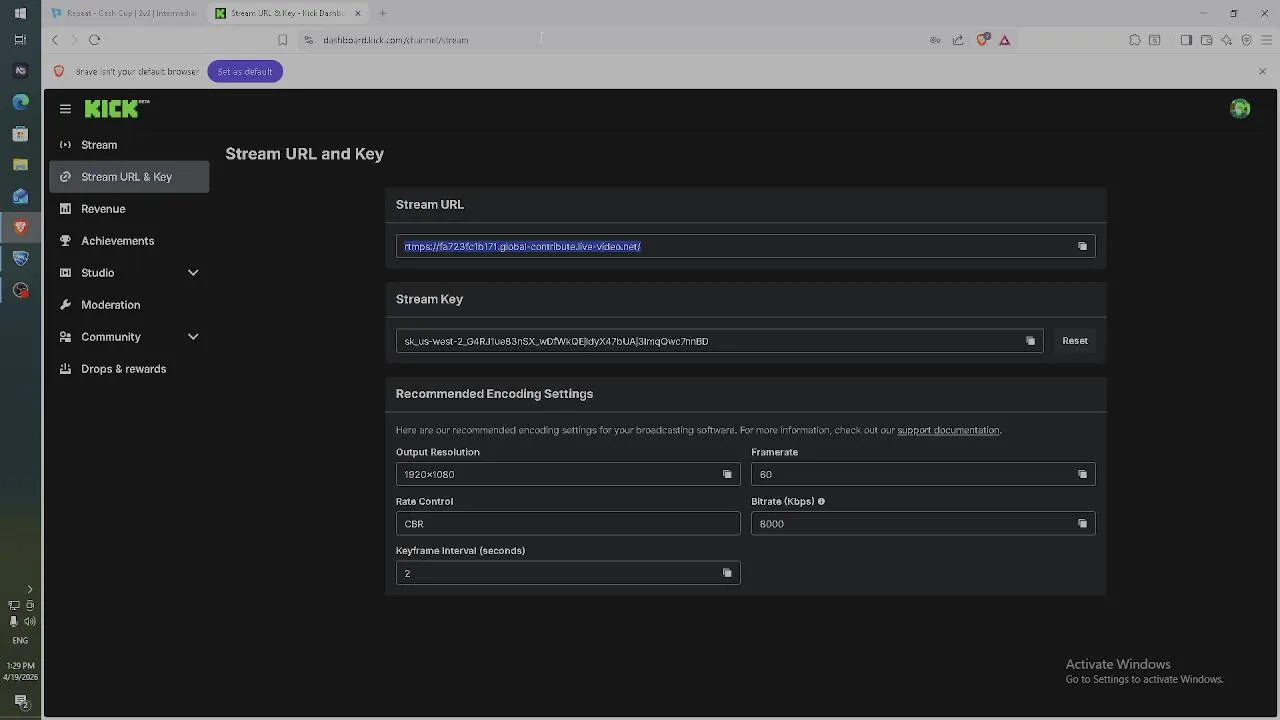Copy the Stream URL with its copy icon
Image resolution: width=1280 pixels, height=720 pixels.
coord(1082,246)
